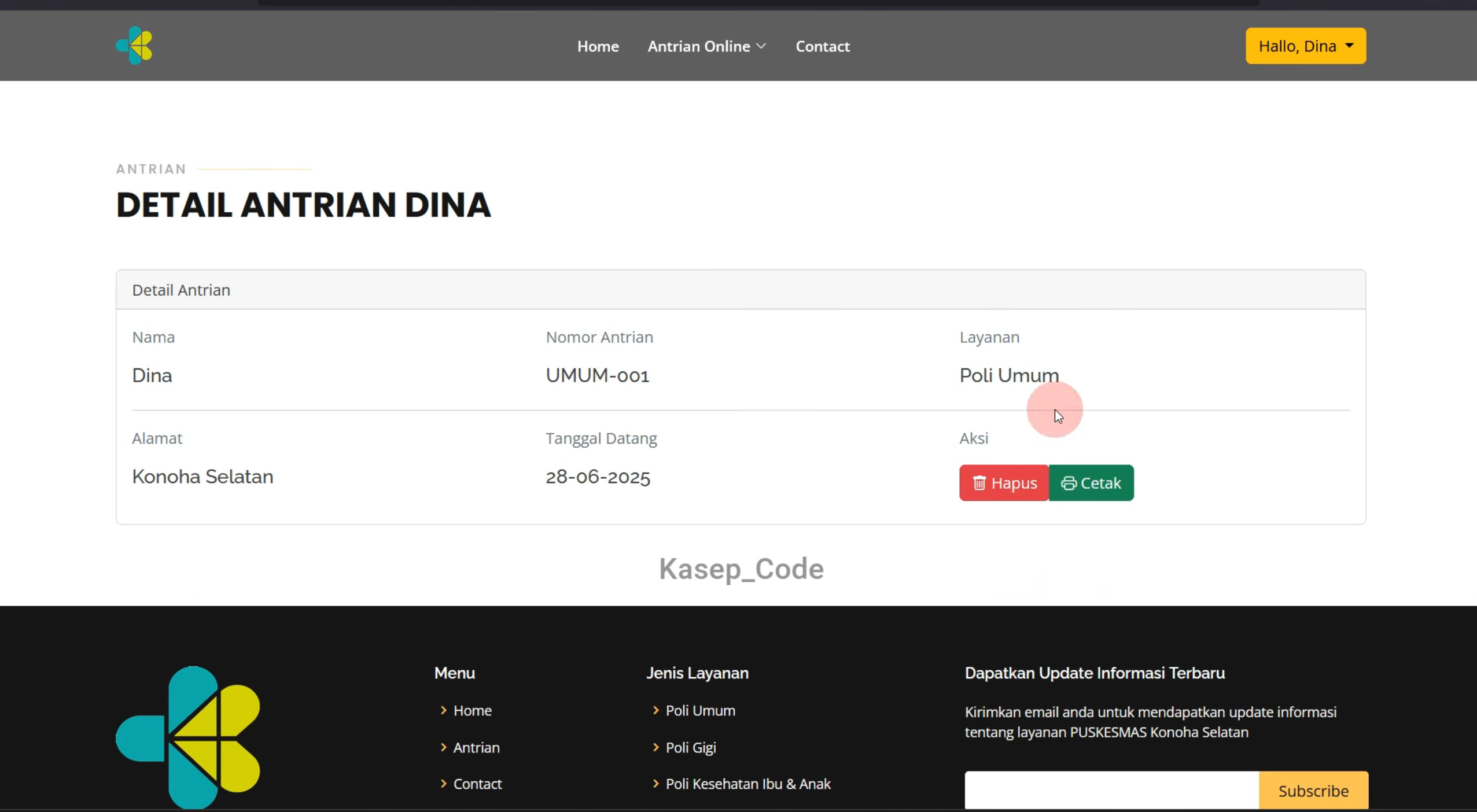The image size is (1477, 812).
Task: Click the Layanan value Poli Umum in the card
Action: click(1009, 375)
